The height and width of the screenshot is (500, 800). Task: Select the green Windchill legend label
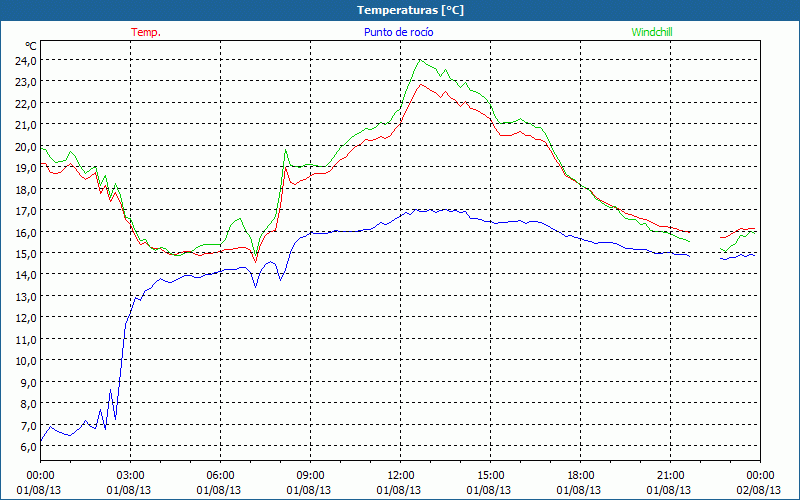[x=652, y=32]
